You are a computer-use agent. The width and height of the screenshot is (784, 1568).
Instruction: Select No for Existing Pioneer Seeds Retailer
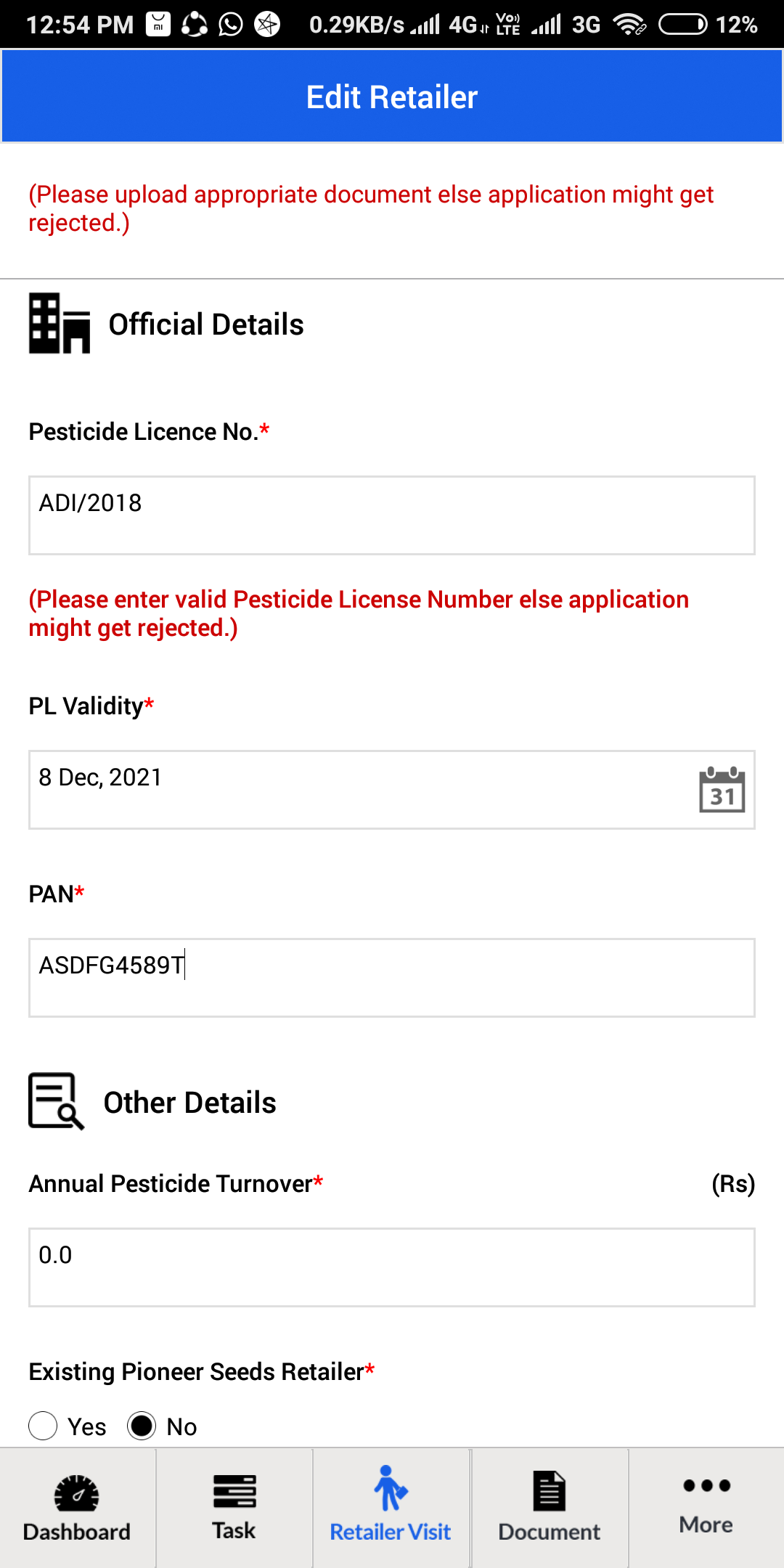(142, 1426)
